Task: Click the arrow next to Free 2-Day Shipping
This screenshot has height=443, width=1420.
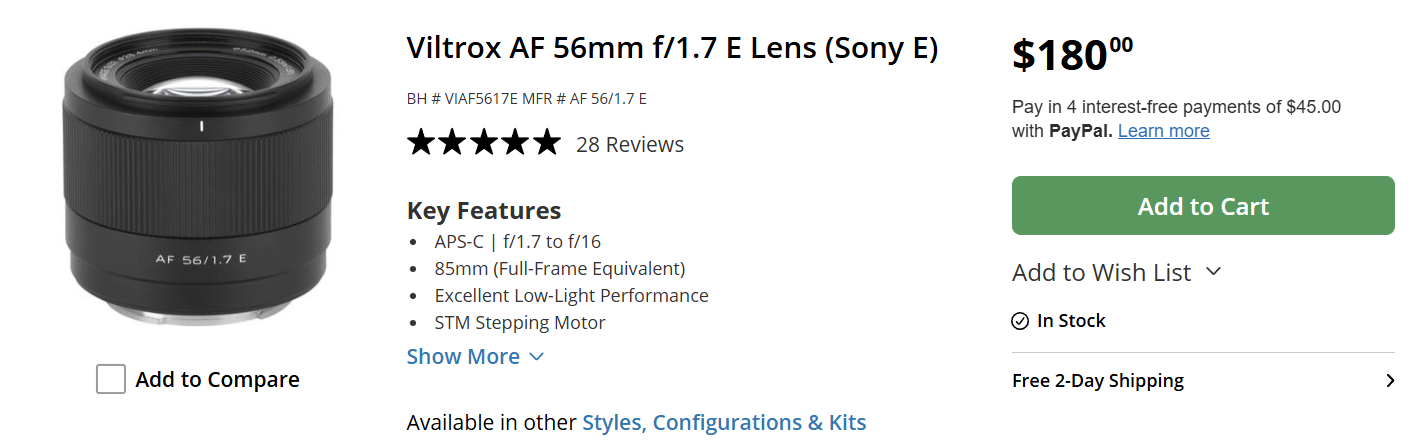Action: (x=1389, y=381)
